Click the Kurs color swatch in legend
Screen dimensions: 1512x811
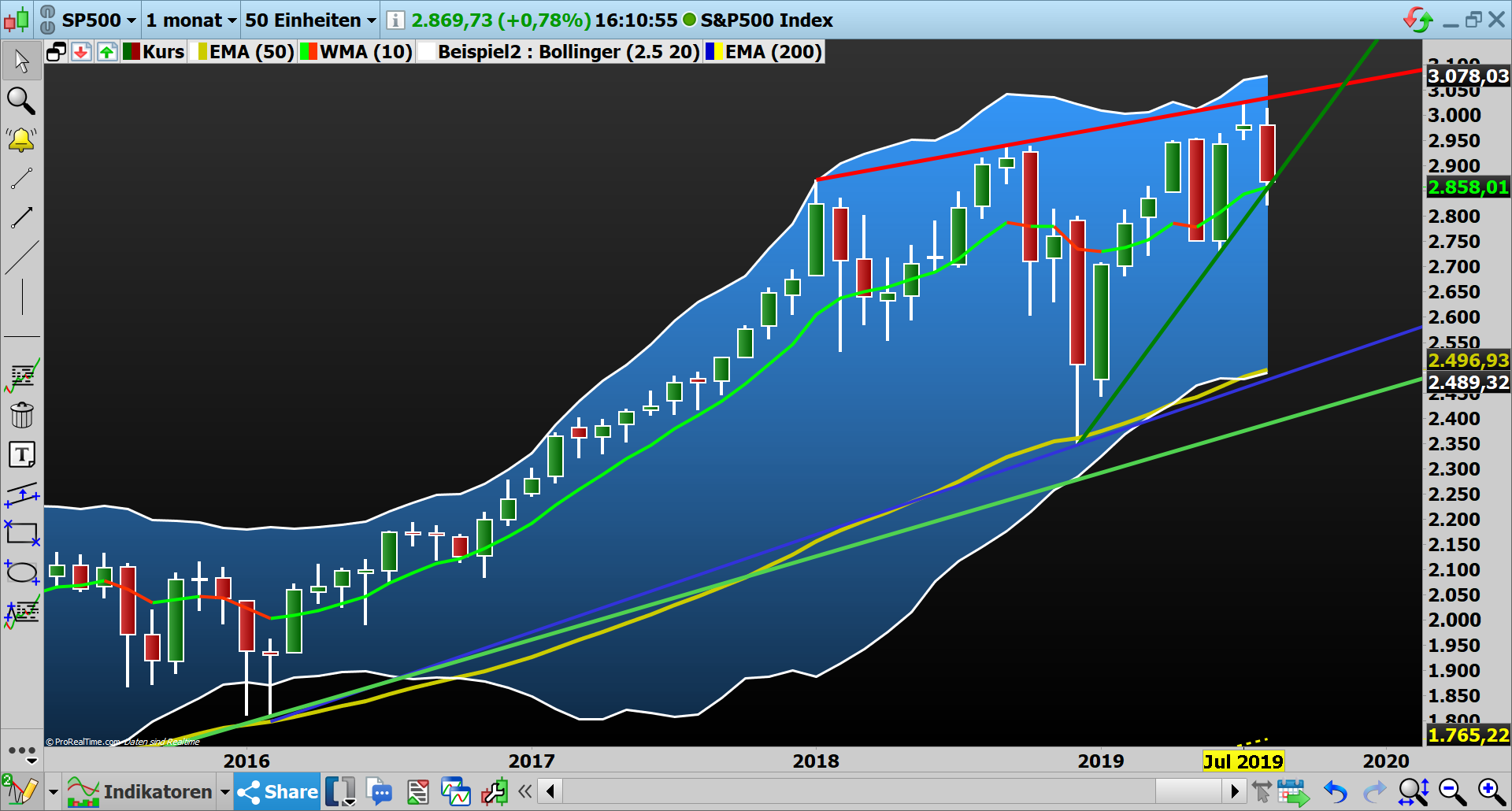(x=130, y=52)
